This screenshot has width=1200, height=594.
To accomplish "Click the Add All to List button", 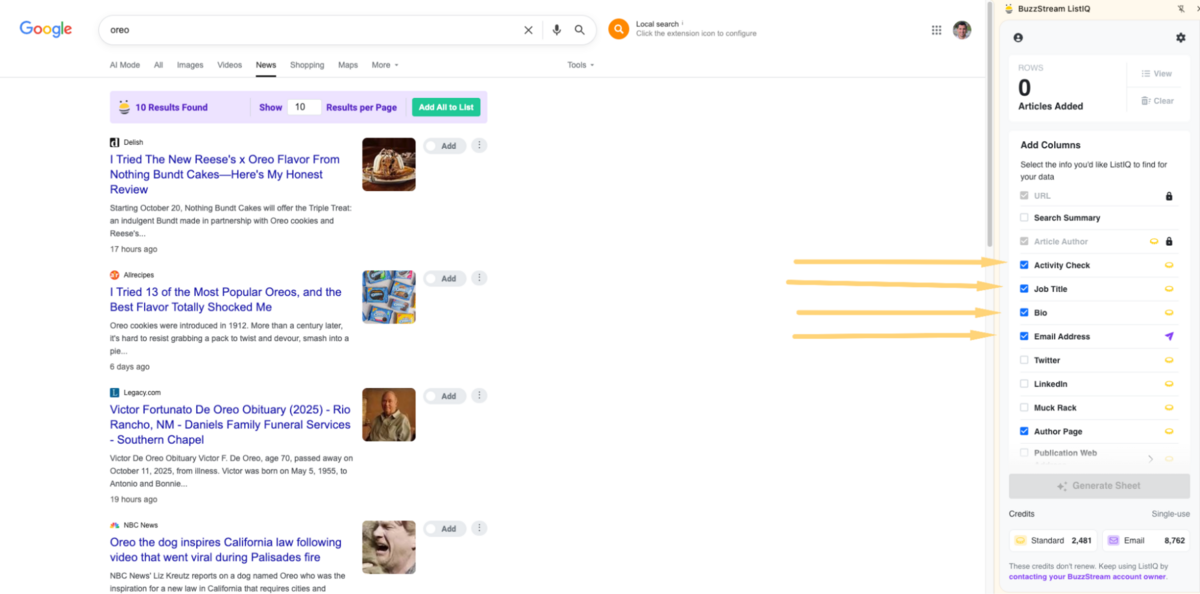I will (446, 107).
